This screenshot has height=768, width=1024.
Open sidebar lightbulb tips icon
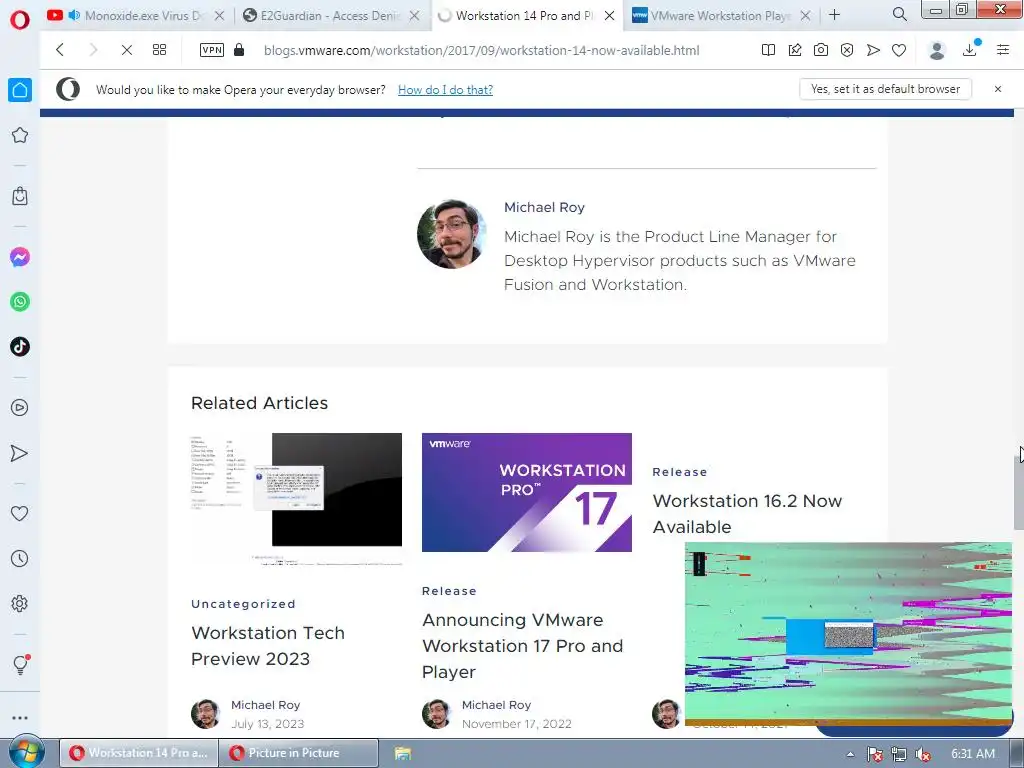click(20, 664)
